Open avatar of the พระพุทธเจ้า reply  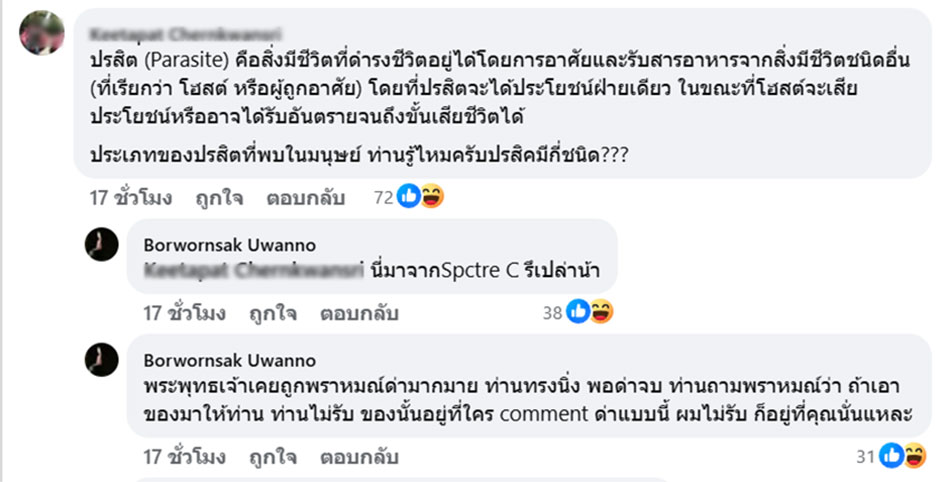102,360
